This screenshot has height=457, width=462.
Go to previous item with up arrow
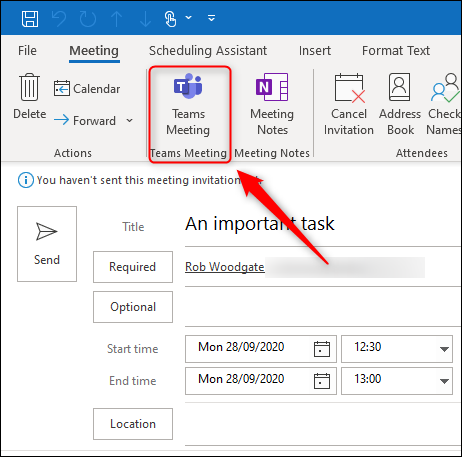(116, 18)
